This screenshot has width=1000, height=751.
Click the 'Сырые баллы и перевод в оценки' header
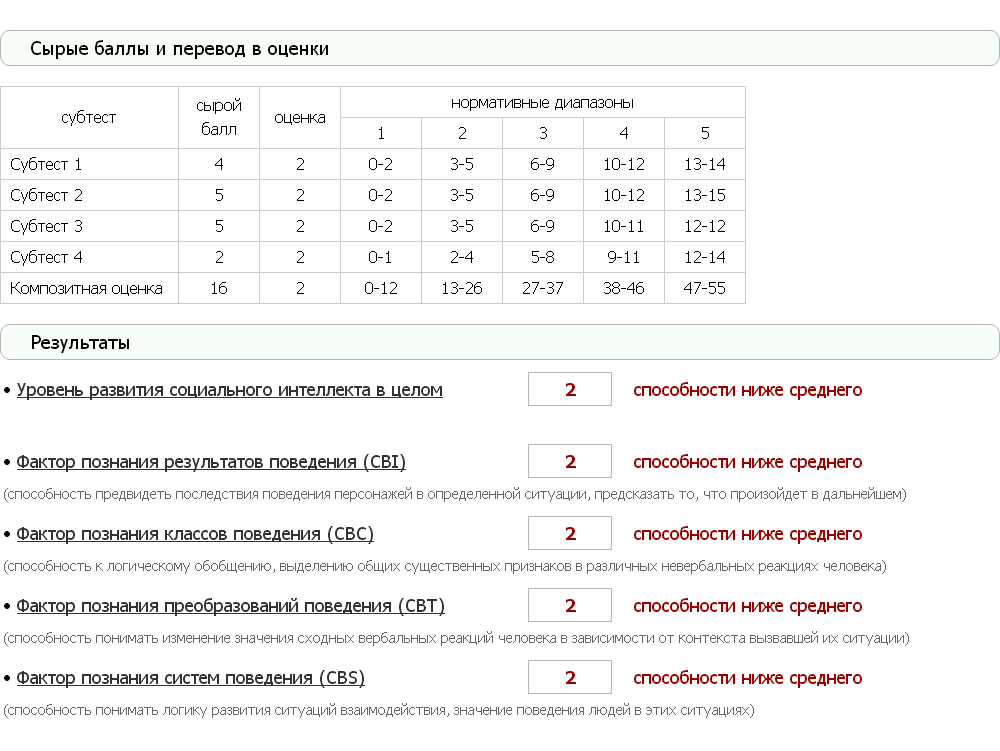[x=179, y=49]
